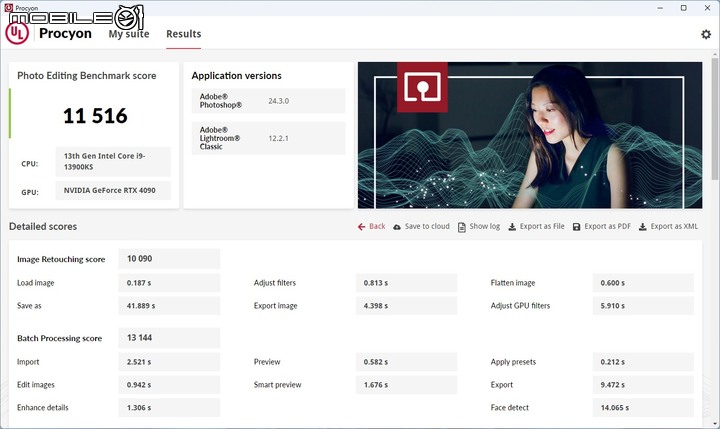The image size is (720, 429).
Task: Click the Save to cloud icon
Action: (x=397, y=226)
